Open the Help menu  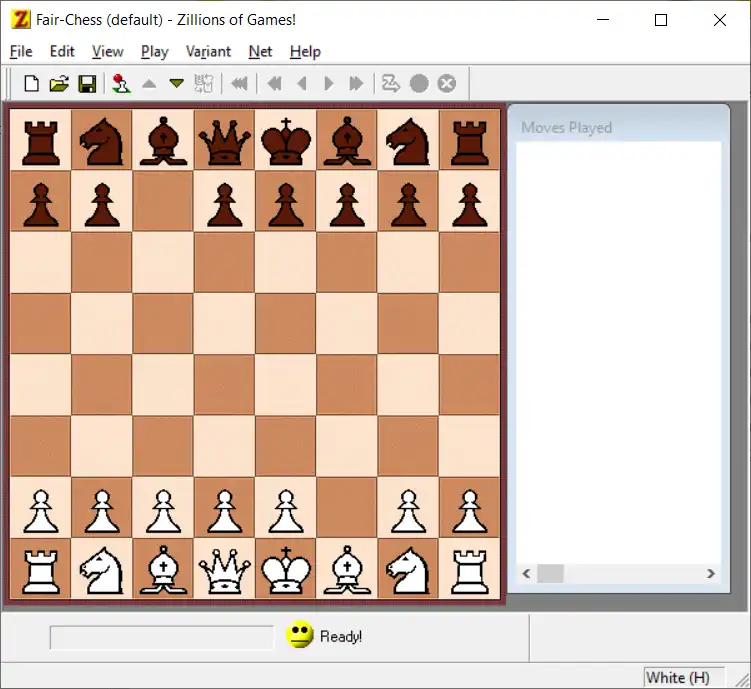click(305, 51)
